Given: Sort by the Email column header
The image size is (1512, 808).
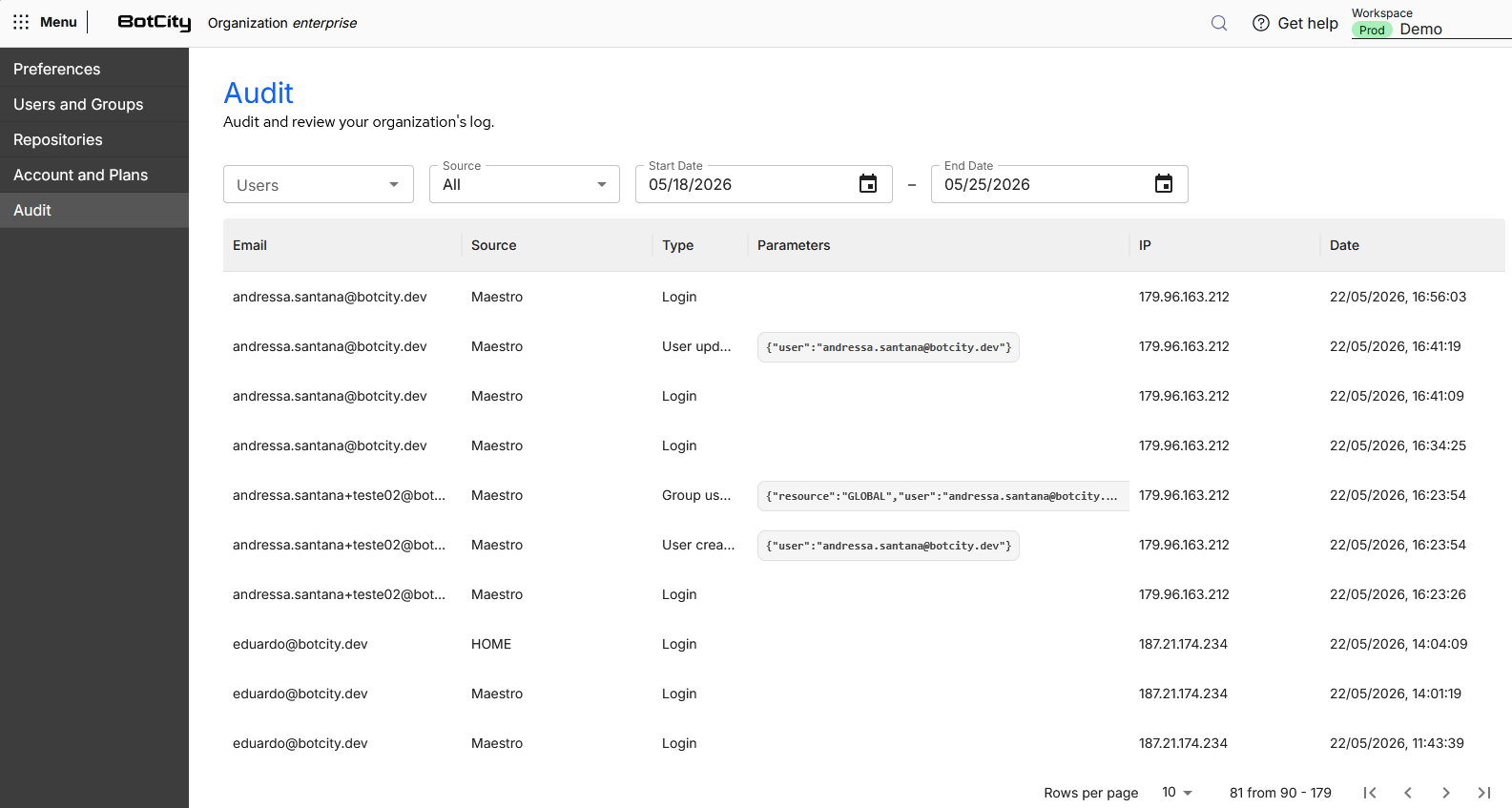Looking at the screenshot, I should 250,245.
